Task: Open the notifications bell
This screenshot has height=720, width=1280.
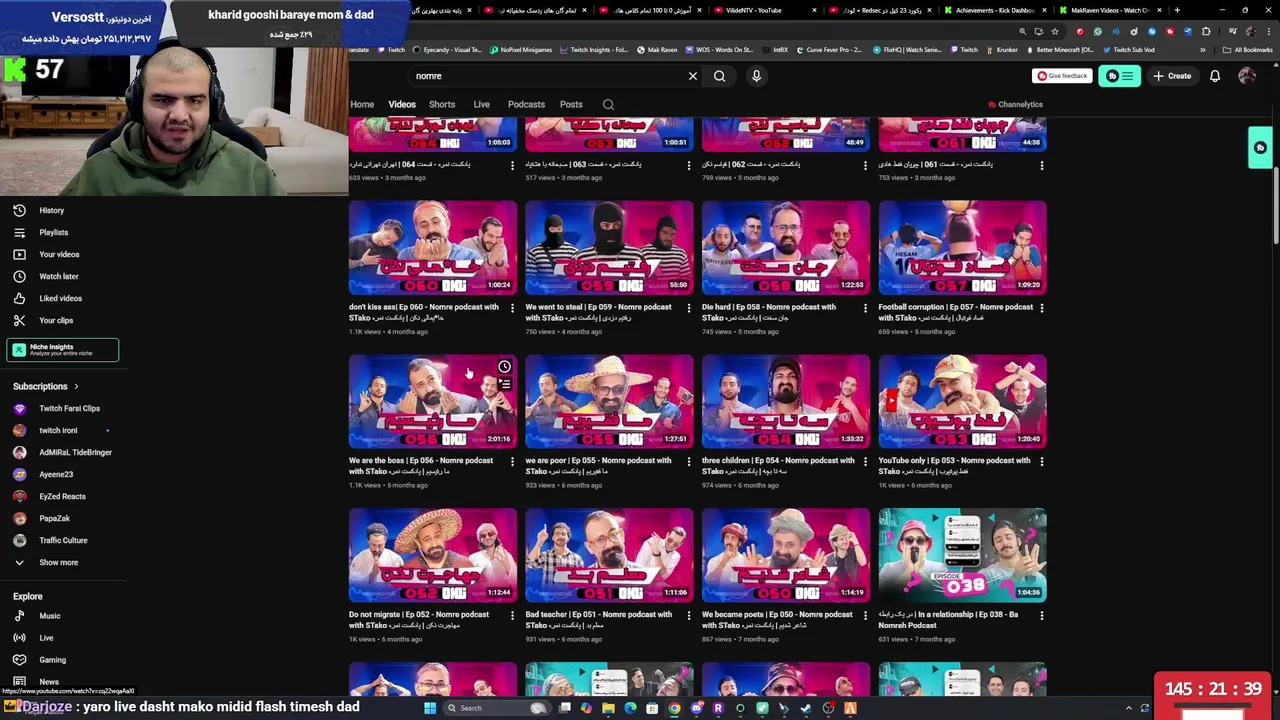Action: (1215, 76)
